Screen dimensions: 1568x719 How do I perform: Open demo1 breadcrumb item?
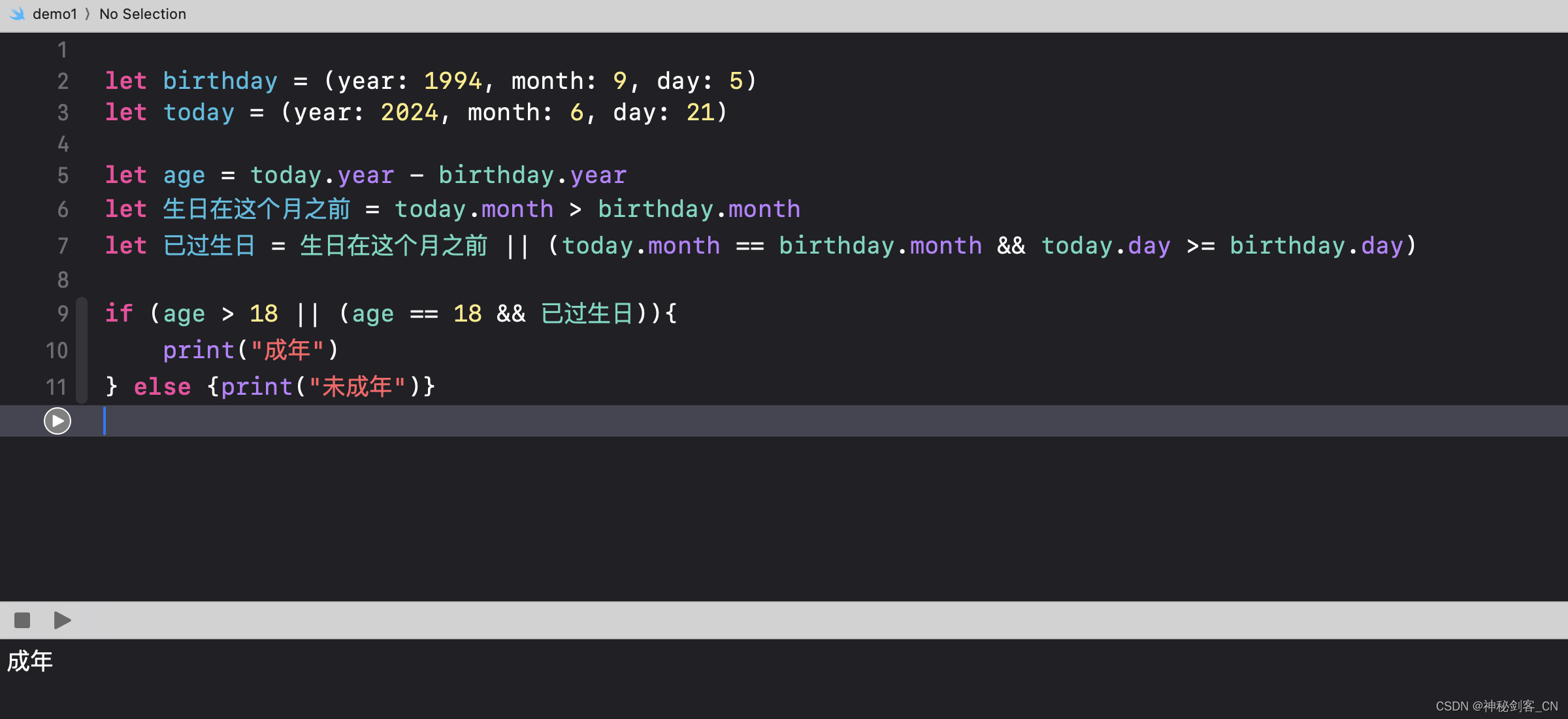pos(55,14)
